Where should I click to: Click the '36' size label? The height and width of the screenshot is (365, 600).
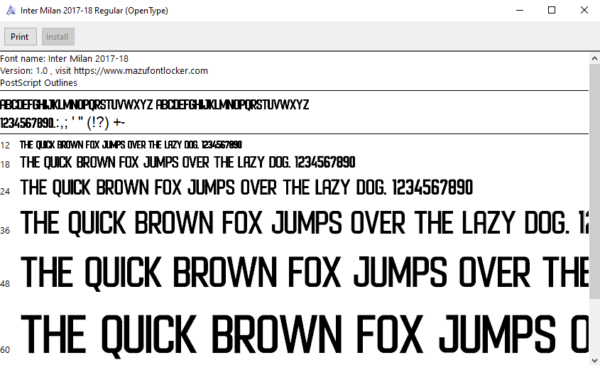coord(5,231)
